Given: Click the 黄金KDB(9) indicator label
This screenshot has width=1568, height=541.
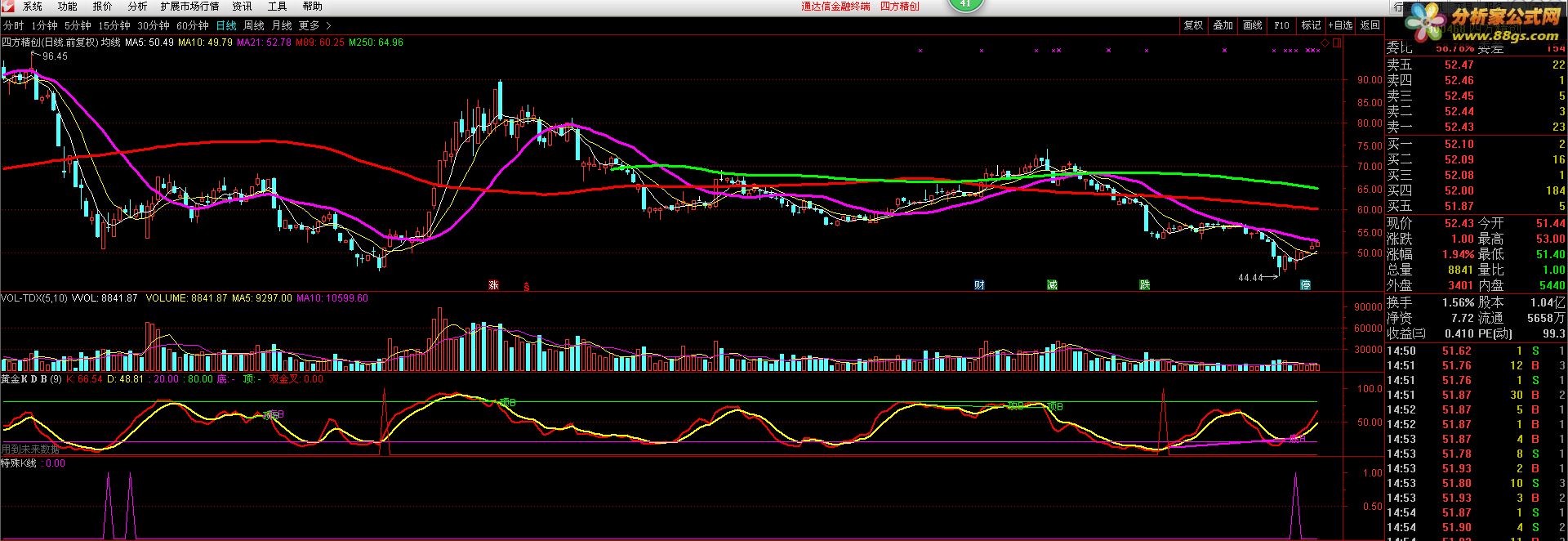Looking at the screenshot, I should click(31, 379).
